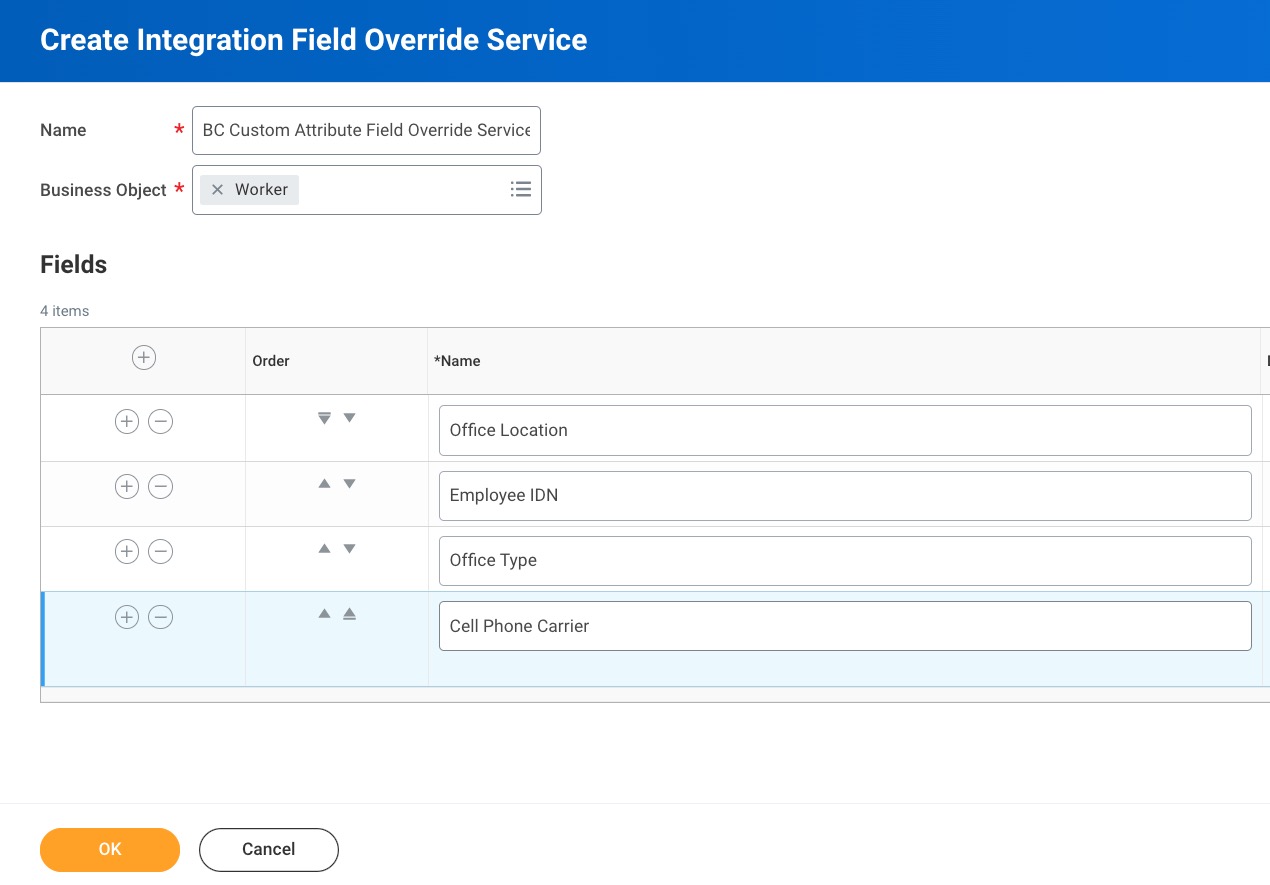Click into Cell Phone Carrier field
This screenshot has height=885, width=1270.
pyautogui.click(x=844, y=626)
